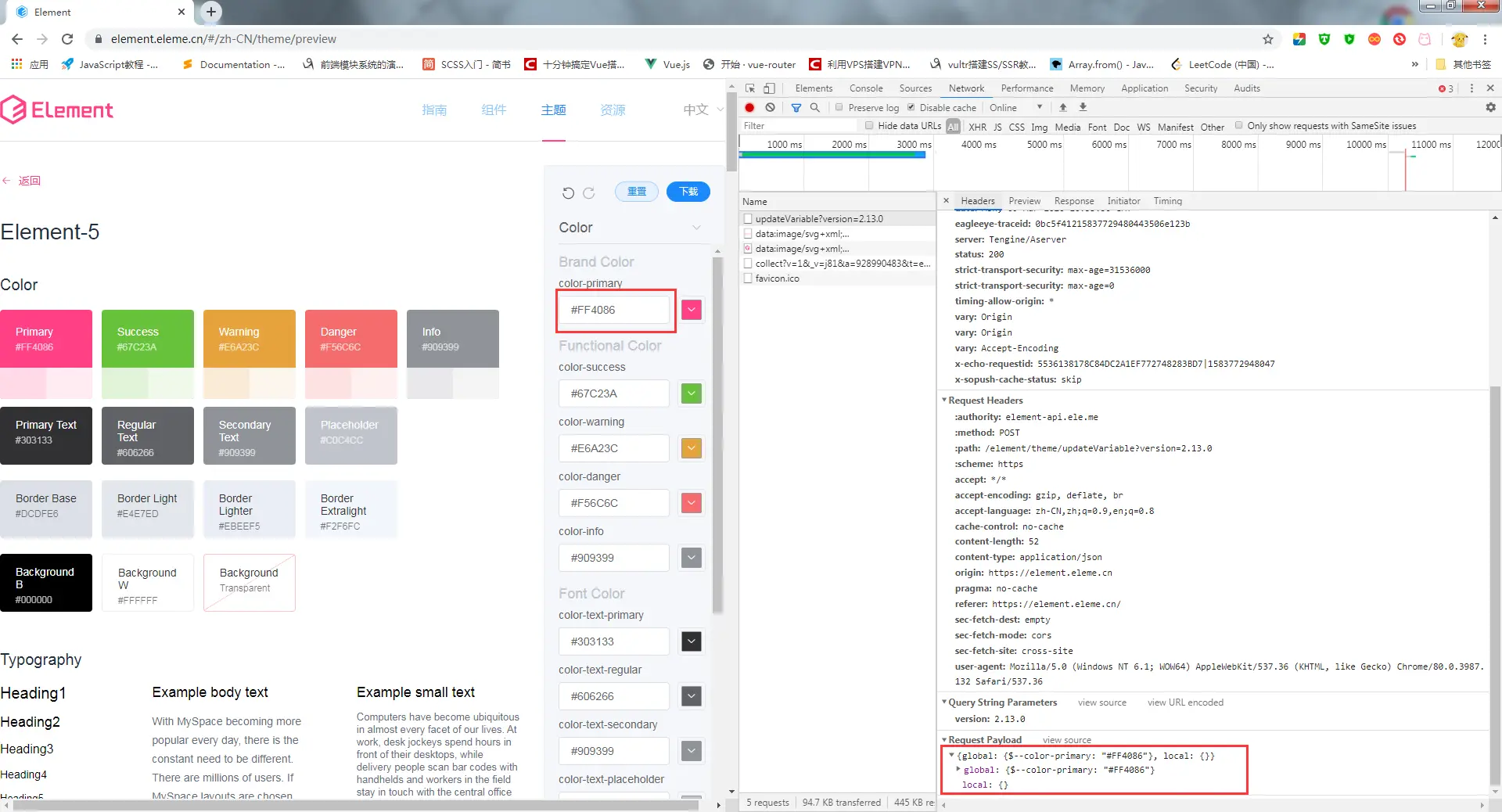This screenshot has width=1502, height=812.
Task: Open the color-primary picker dropdown
Action: [692, 310]
